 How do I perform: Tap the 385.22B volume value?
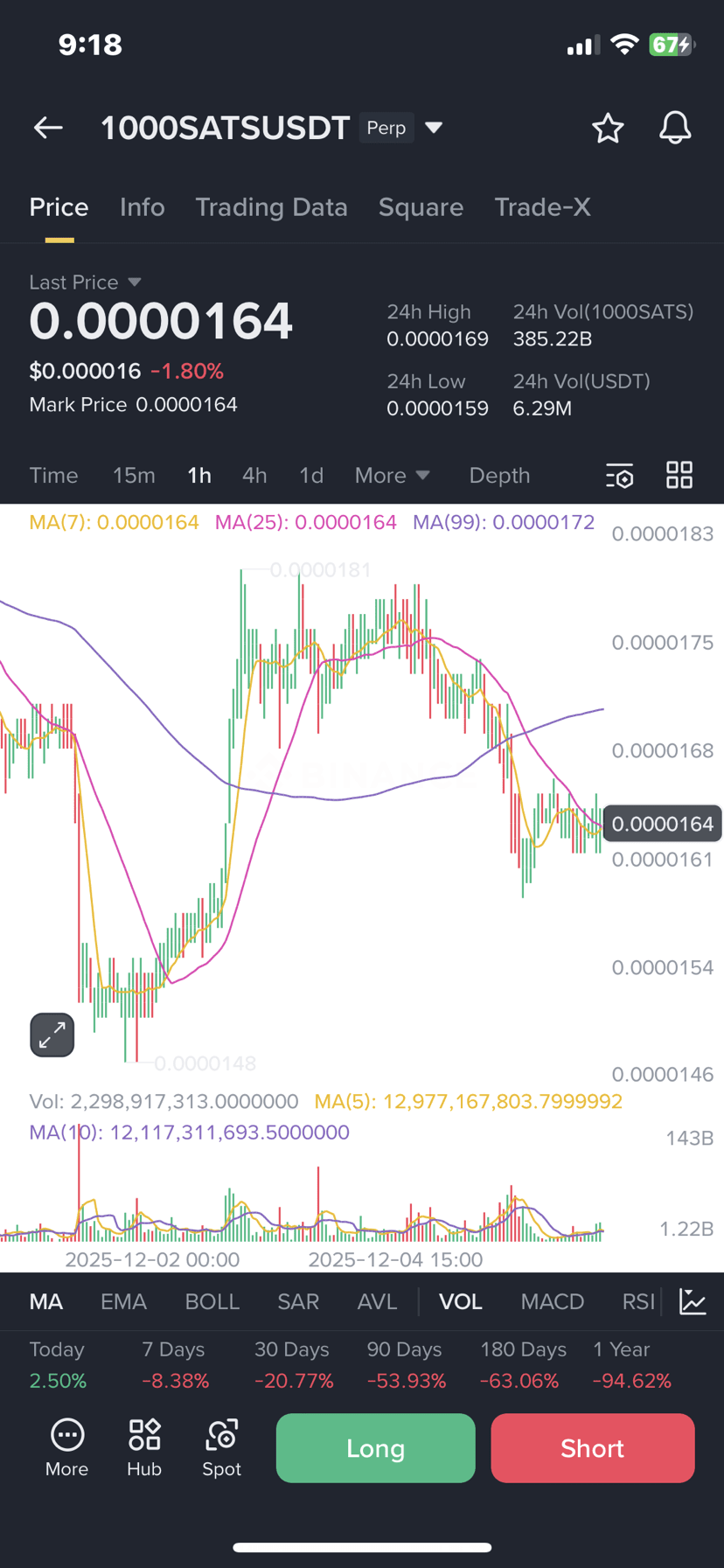[553, 338]
